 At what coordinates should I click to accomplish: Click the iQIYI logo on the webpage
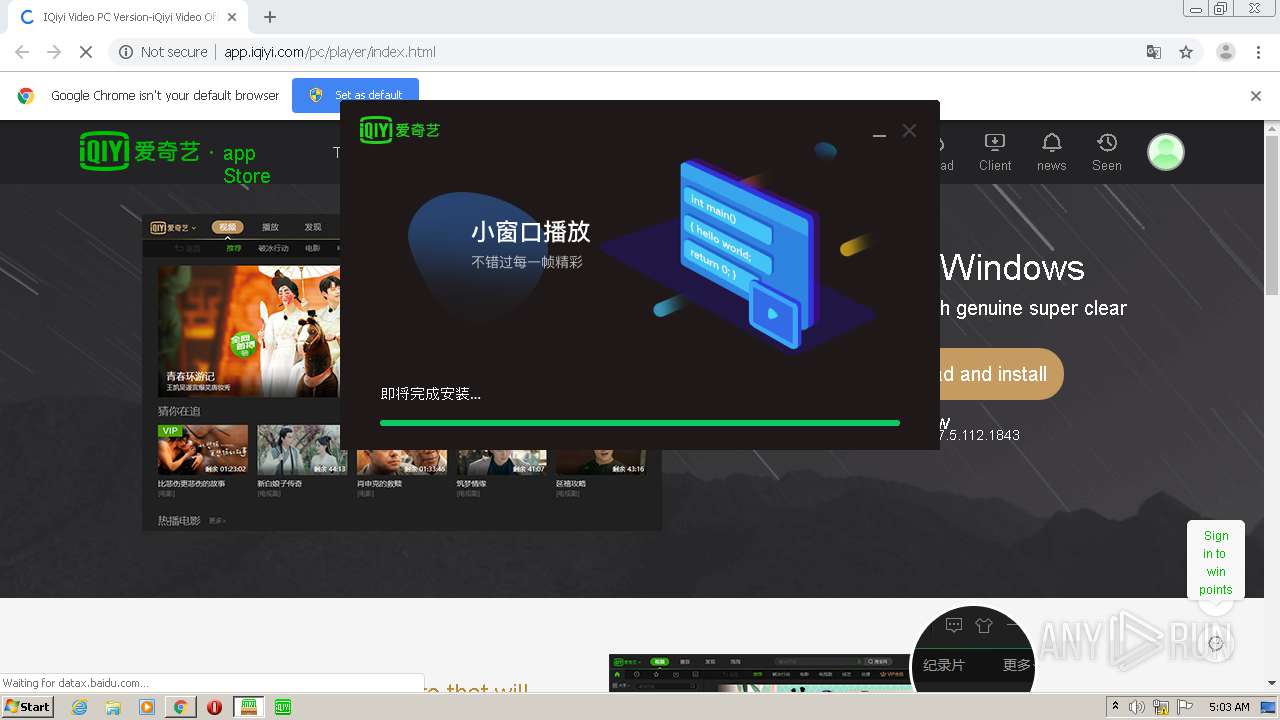click(141, 151)
